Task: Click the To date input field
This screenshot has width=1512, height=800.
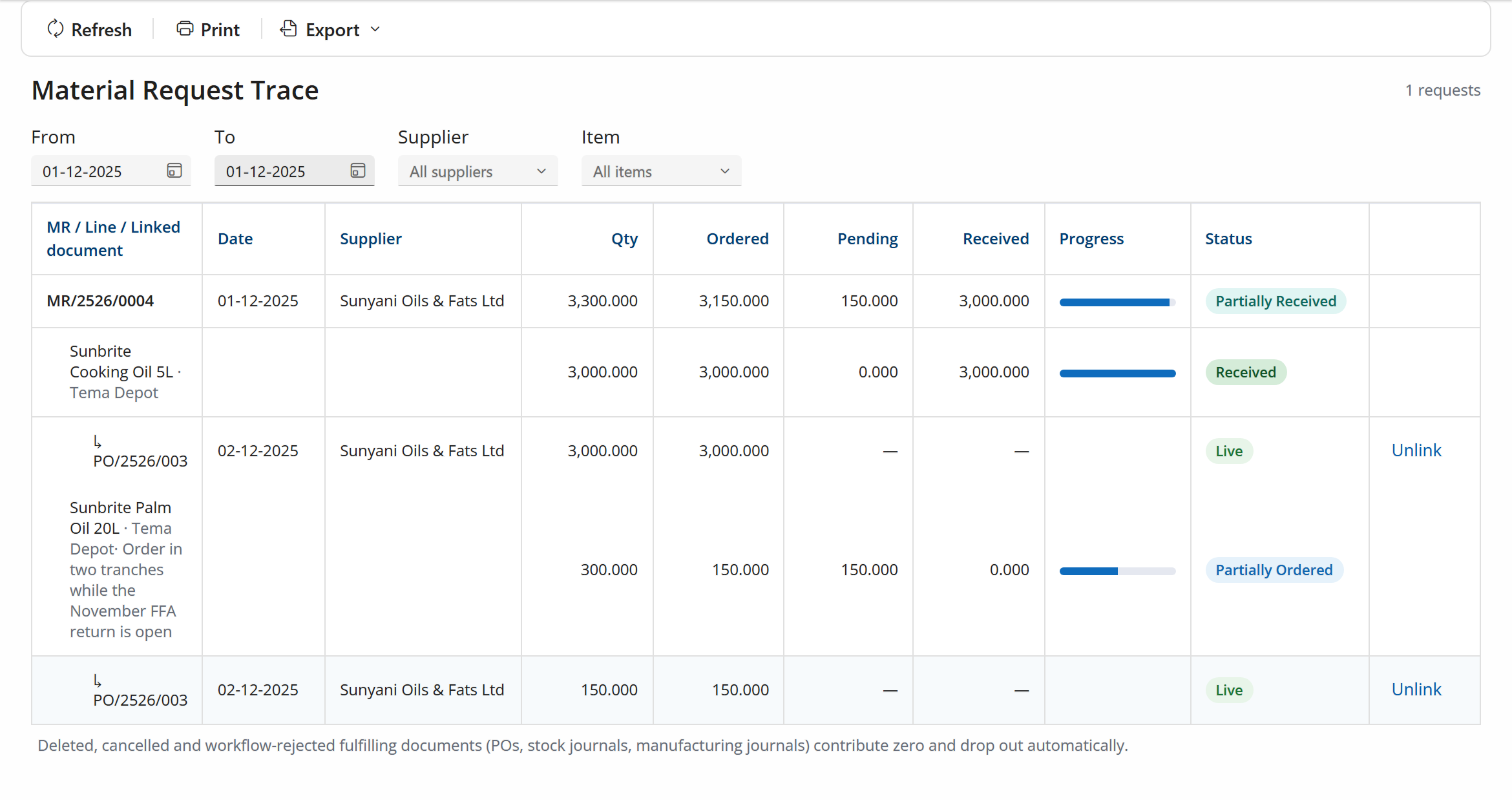Action: (295, 171)
